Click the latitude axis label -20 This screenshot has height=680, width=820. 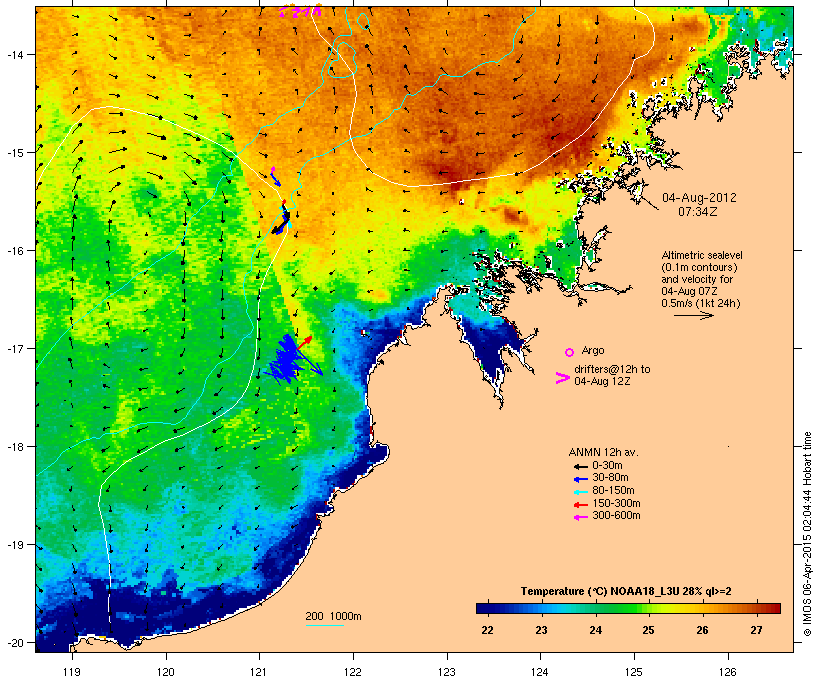[14, 643]
